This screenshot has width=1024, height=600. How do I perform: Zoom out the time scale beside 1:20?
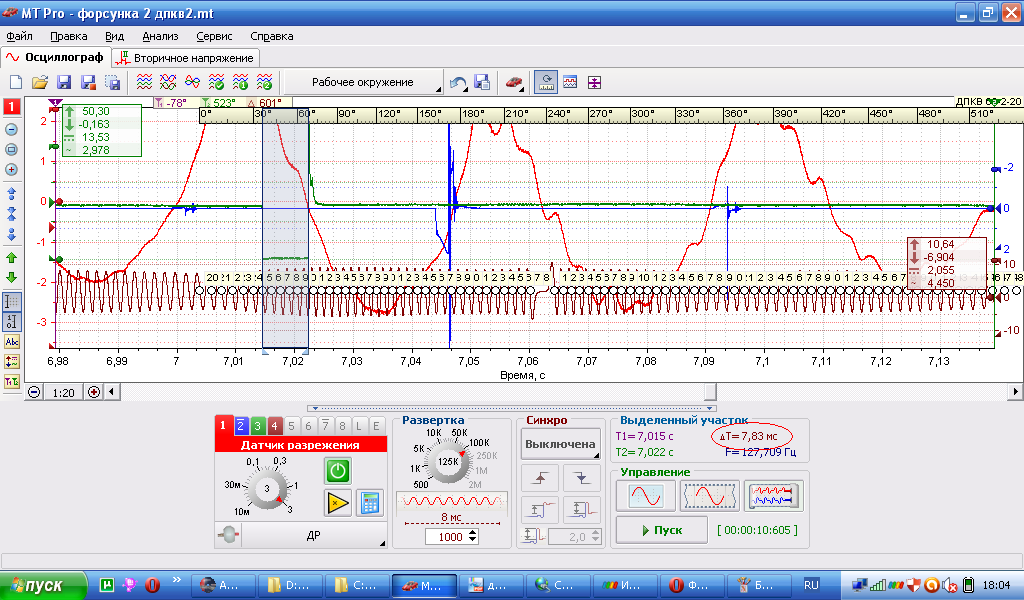(x=34, y=392)
